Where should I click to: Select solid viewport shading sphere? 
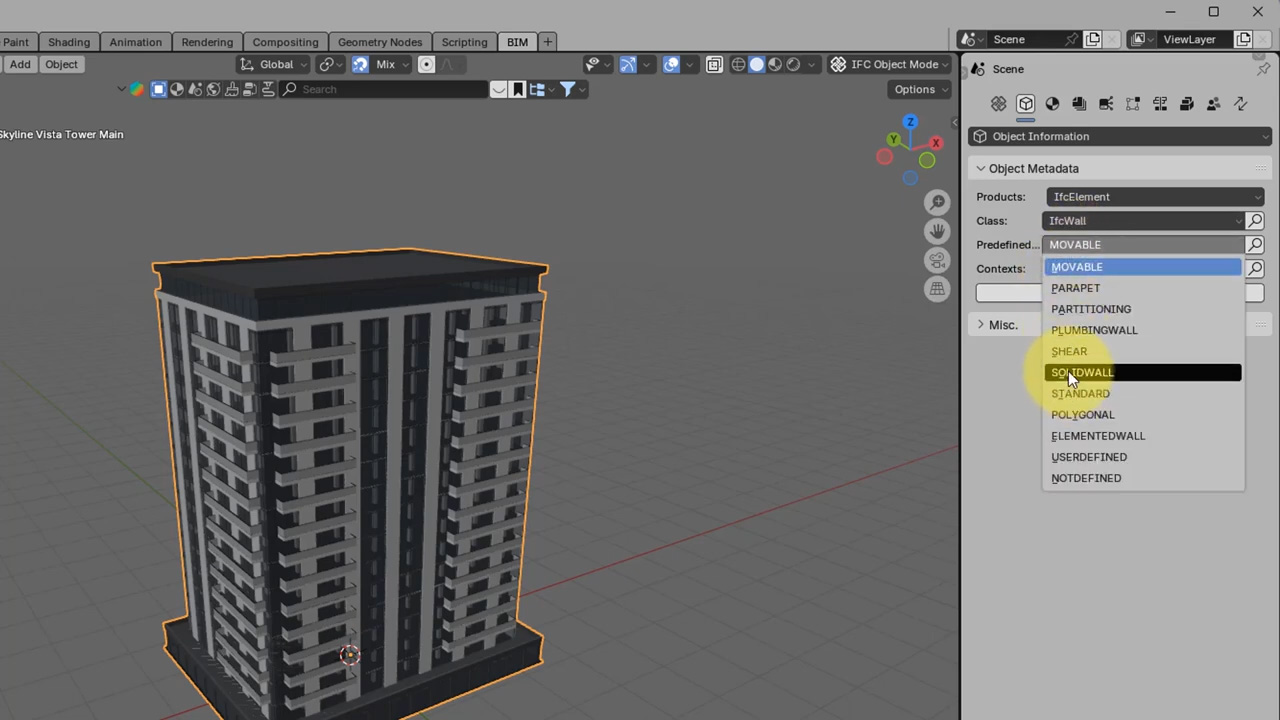point(757,65)
